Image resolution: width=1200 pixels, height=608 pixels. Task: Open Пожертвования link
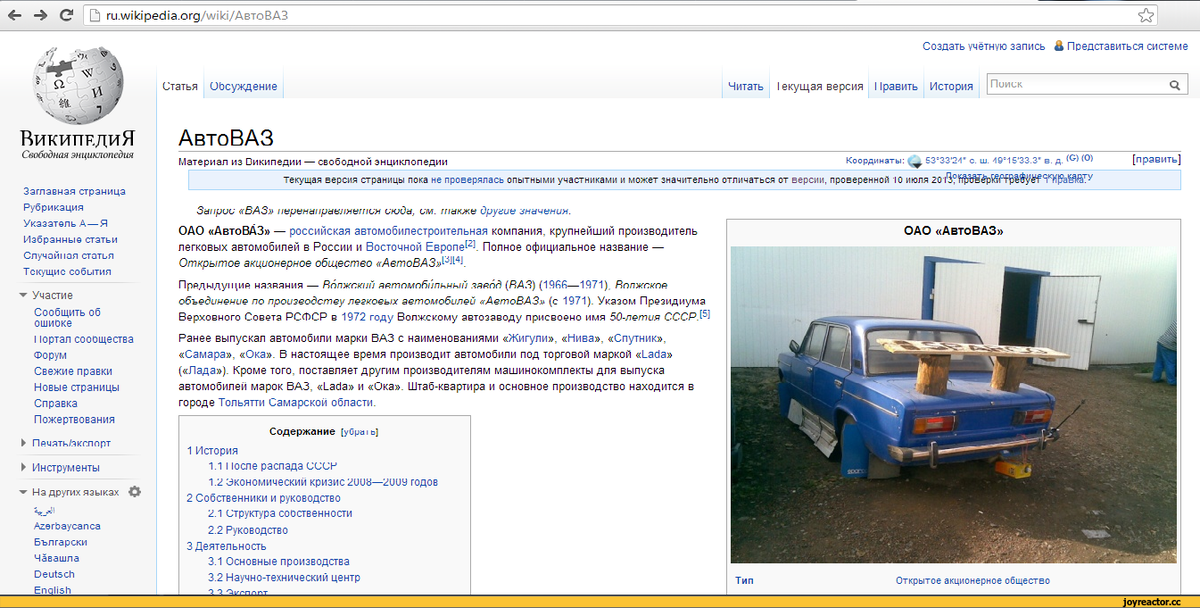(74, 420)
